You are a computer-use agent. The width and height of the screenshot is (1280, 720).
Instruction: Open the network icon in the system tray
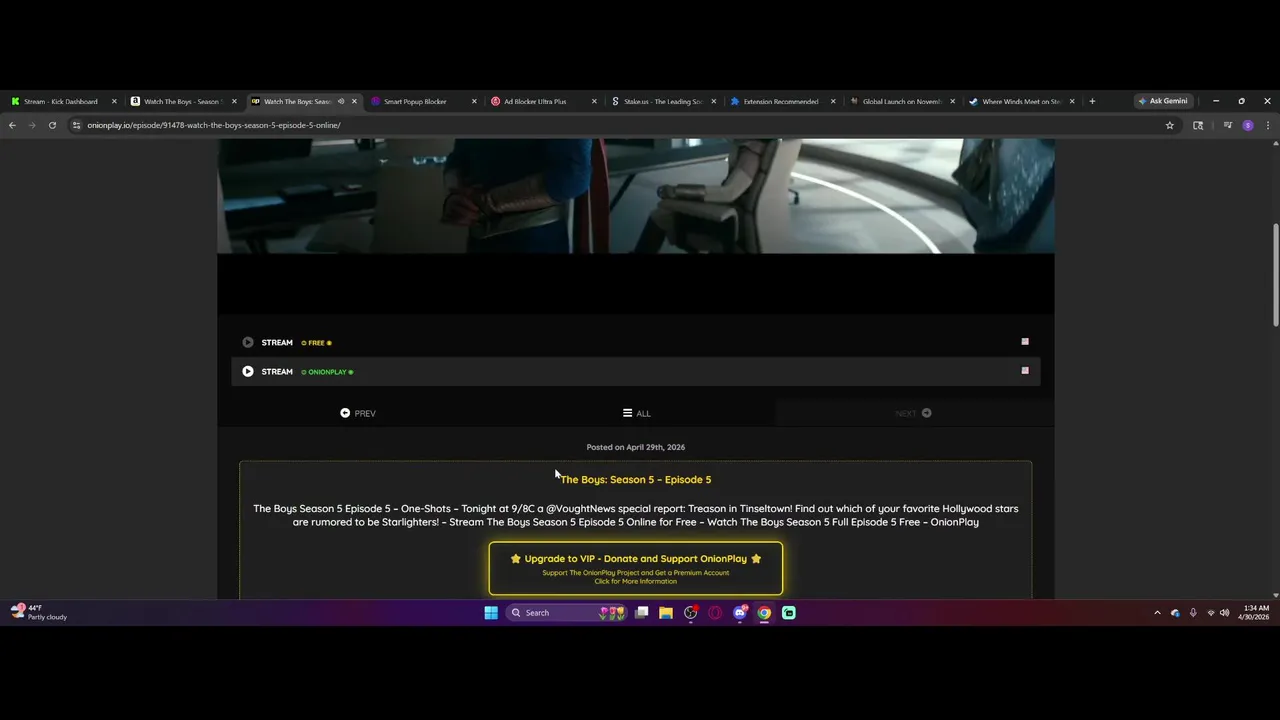[x=1211, y=613]
